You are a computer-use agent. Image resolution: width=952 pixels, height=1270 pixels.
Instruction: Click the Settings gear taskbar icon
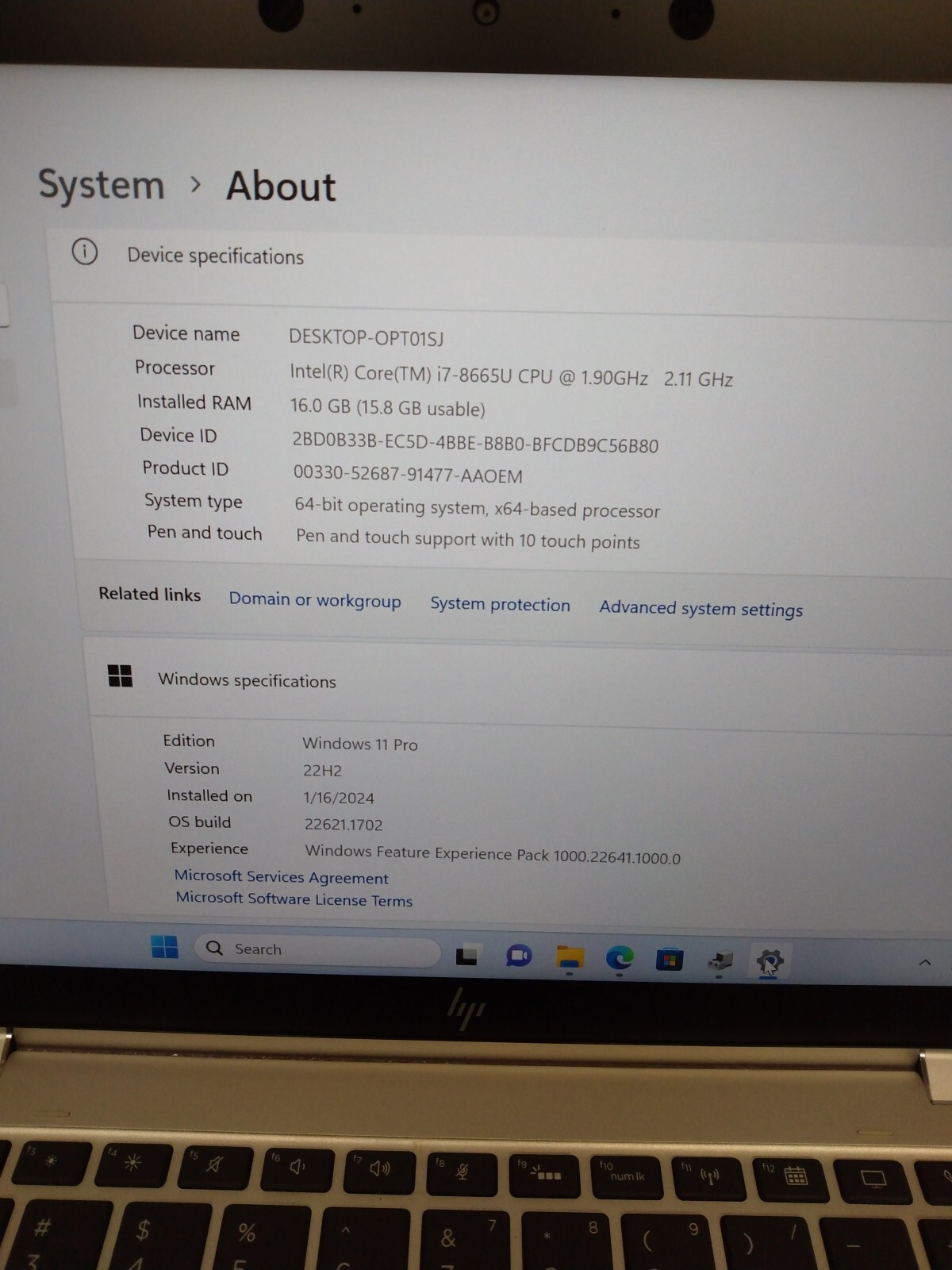[x=769, y=962]
